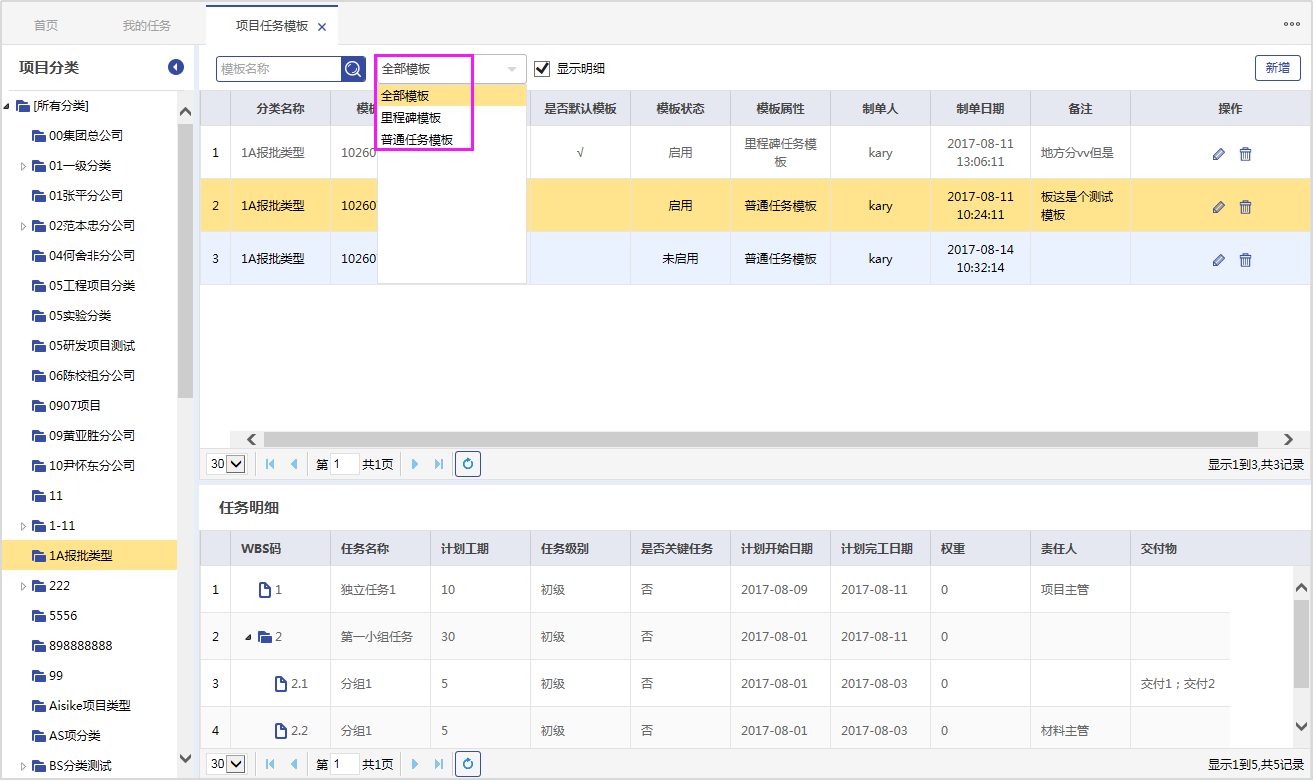Sort by the 制单日期 column header

click(980, 109)
